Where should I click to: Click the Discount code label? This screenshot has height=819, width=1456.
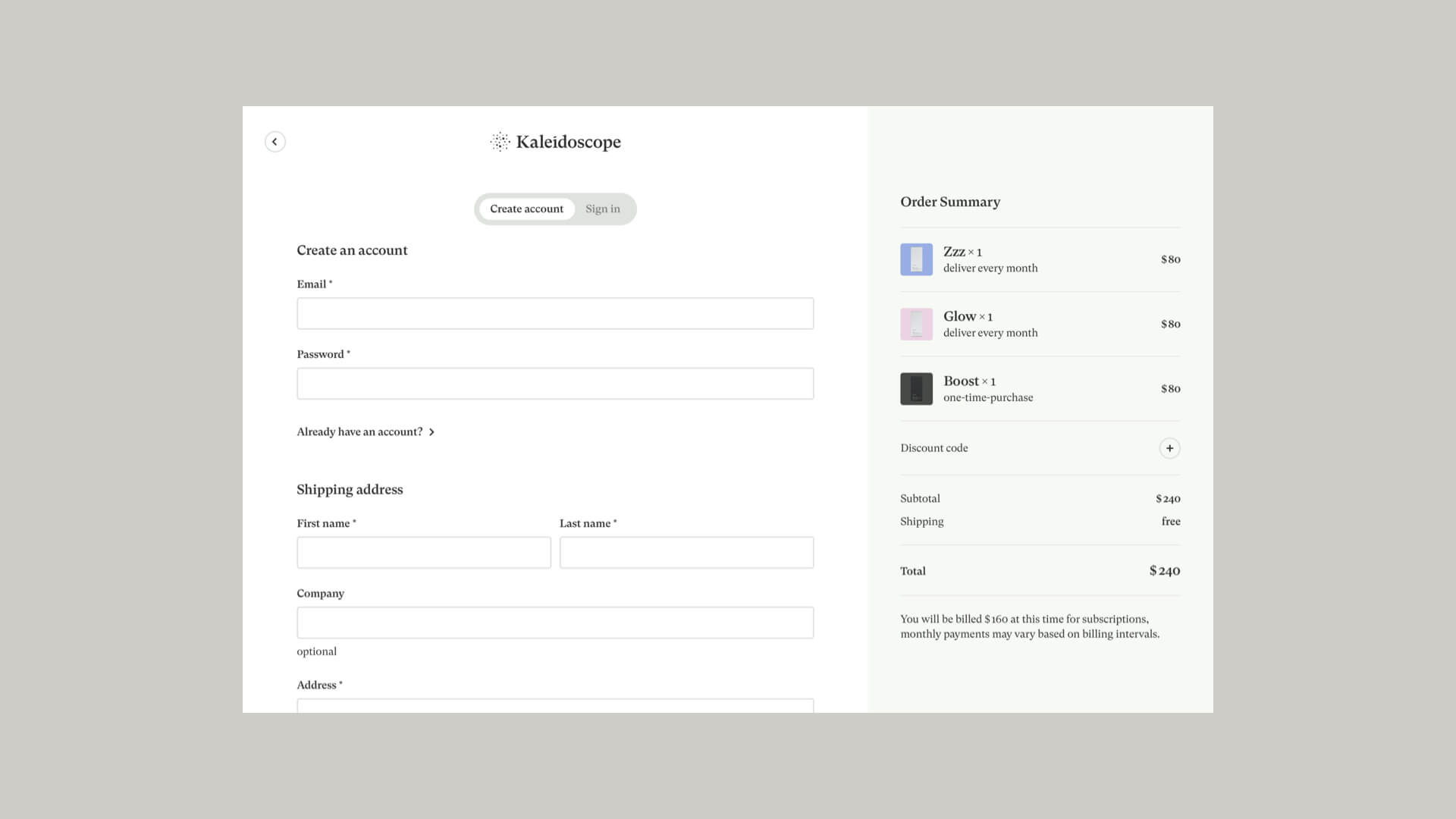tap(934, 447)
